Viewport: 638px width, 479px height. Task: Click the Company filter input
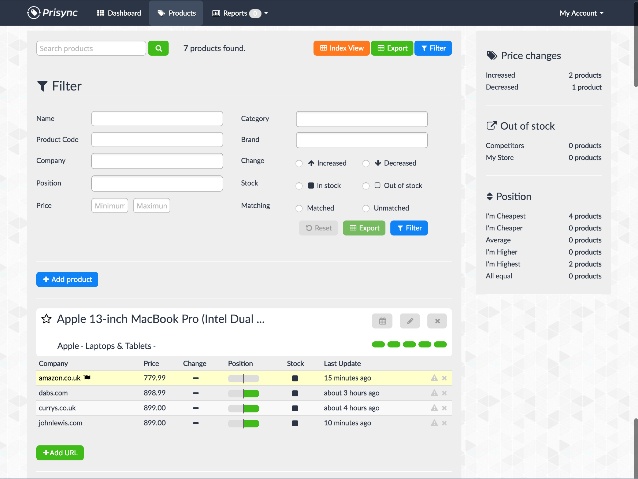[157, 161]
